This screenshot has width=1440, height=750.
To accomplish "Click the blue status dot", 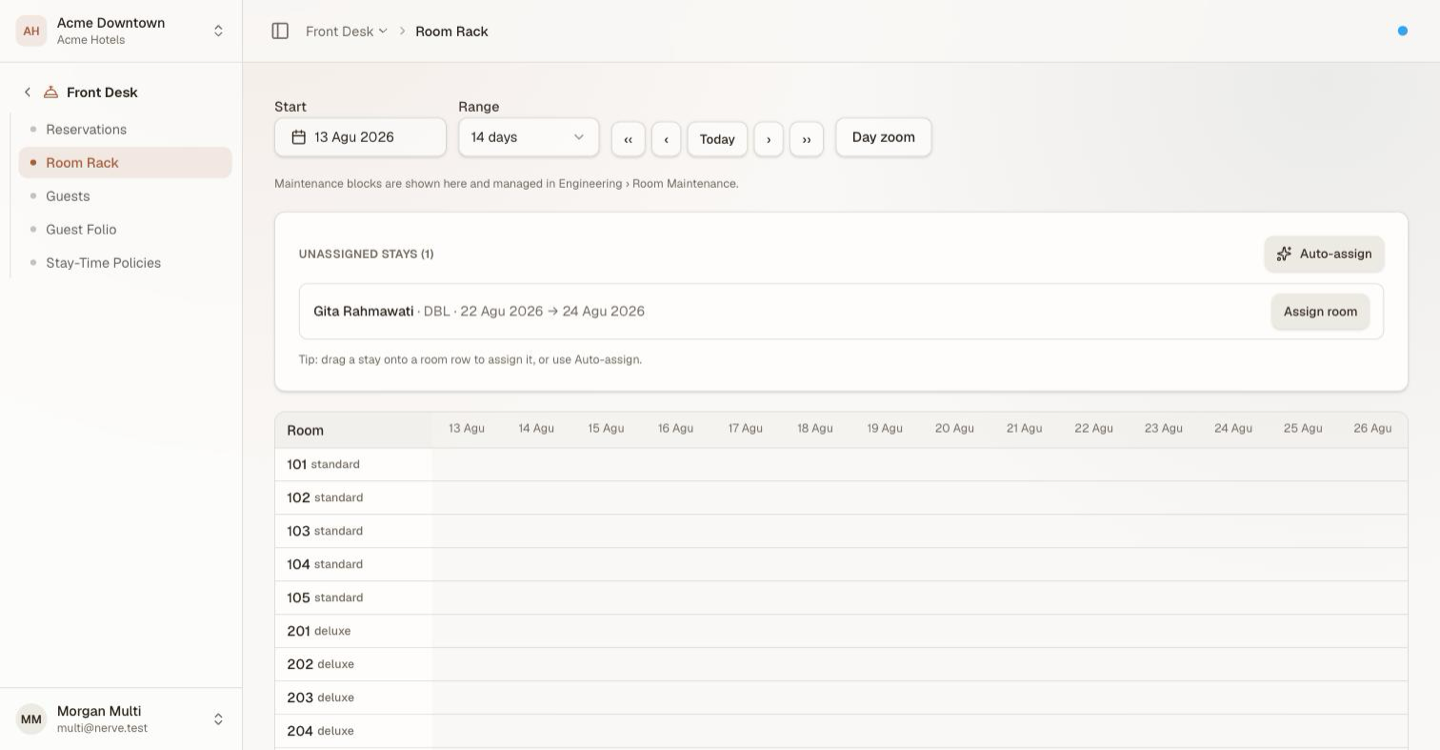I will click(1402, 31).
